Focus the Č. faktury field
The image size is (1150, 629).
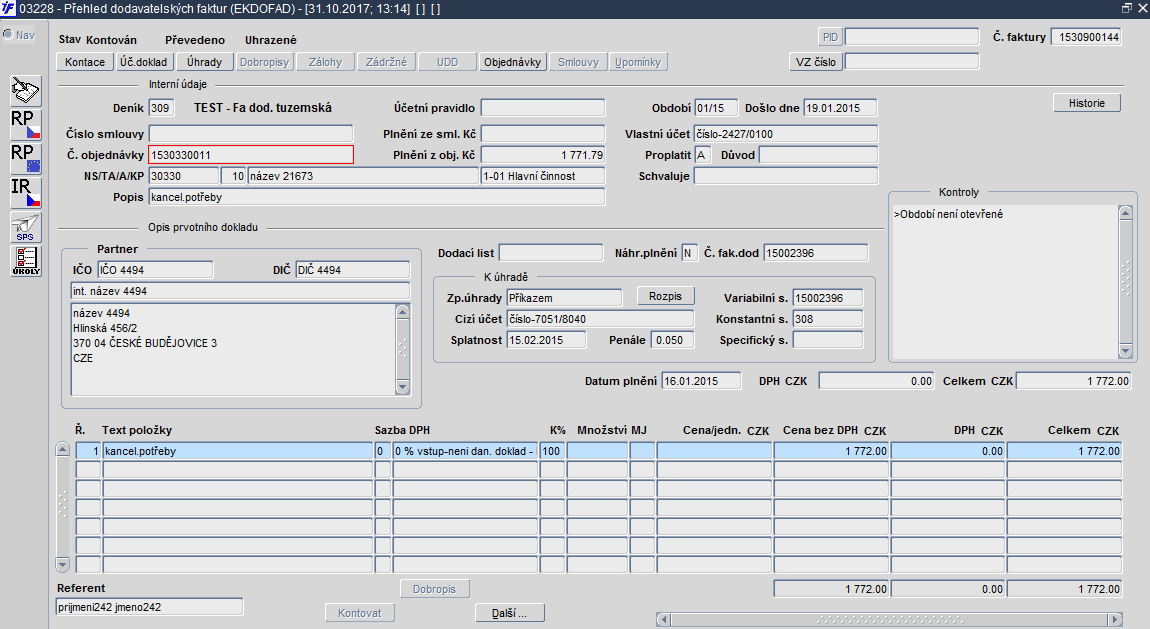(x=1086, y=37)
